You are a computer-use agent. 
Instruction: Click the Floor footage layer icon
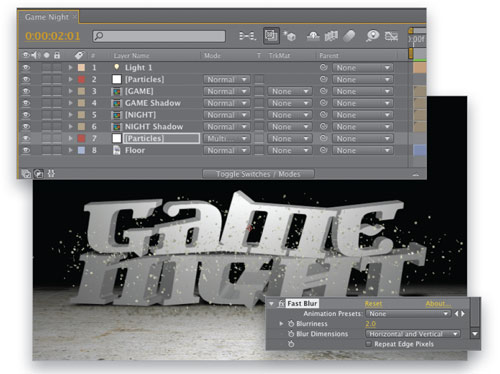click(x=116, y=150)
